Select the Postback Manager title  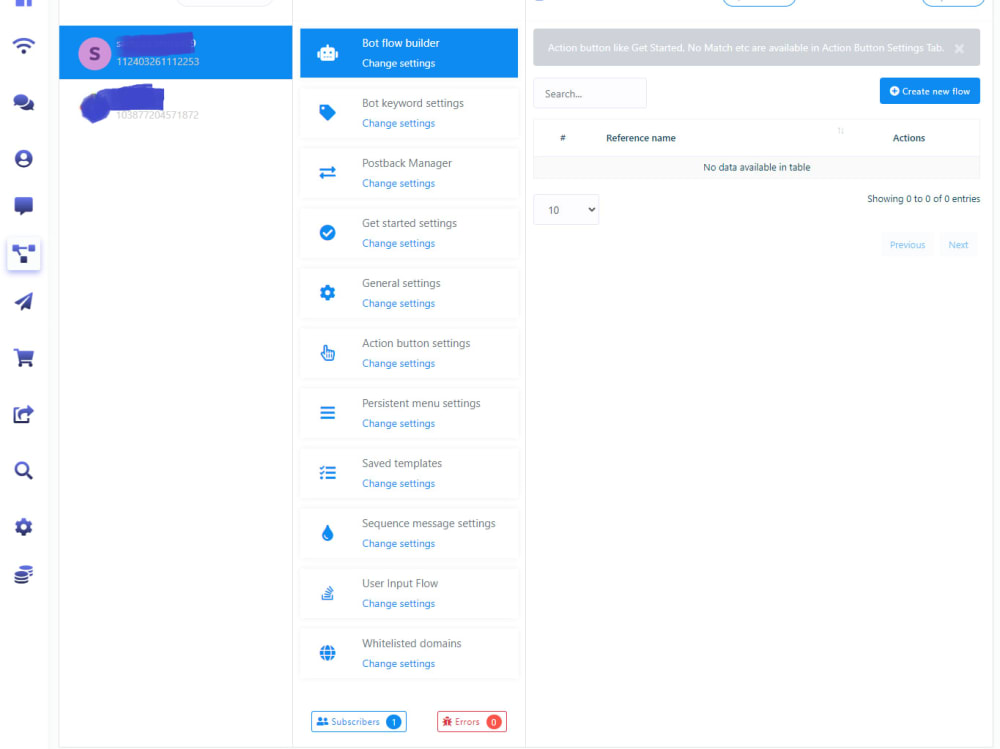[x=406, y=163]
